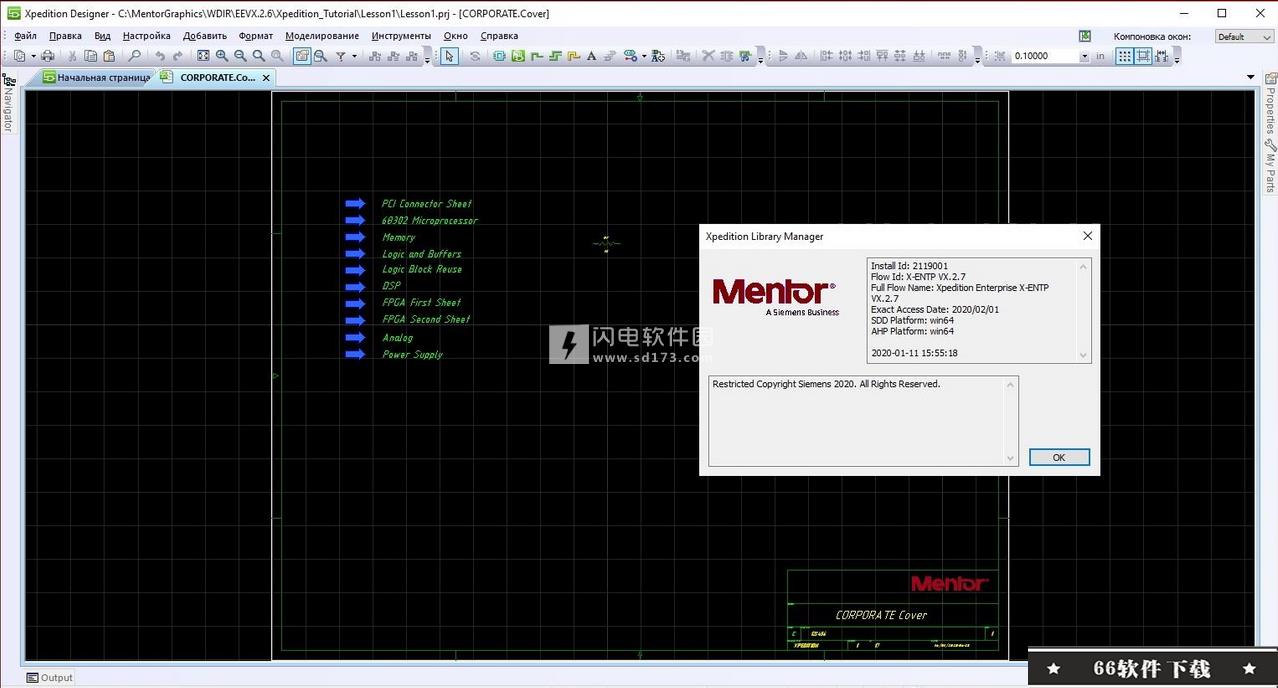Zoom out using the minus magnifier icon
The width and height of the screenshot is (1278, 688).
point(240,56)
